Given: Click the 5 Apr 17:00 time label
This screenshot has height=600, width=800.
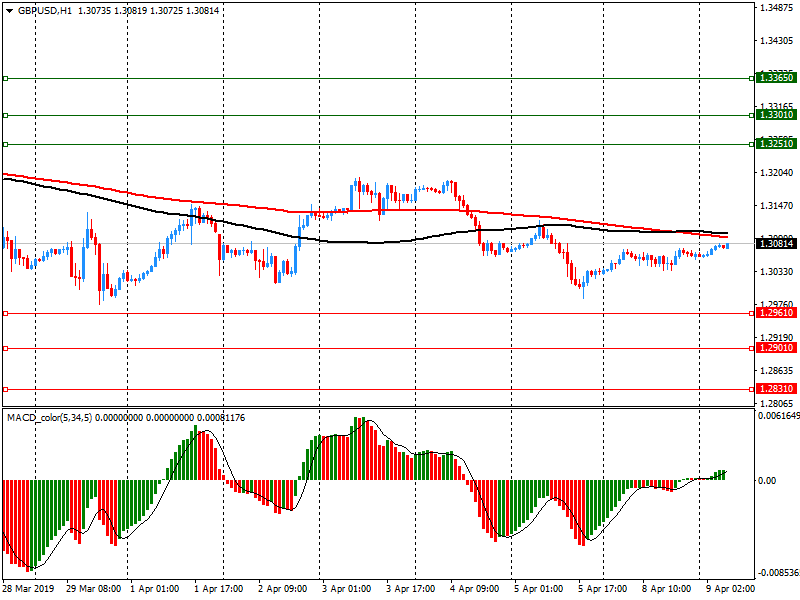Looking at the screenshot, I should [x=602, y=589].
